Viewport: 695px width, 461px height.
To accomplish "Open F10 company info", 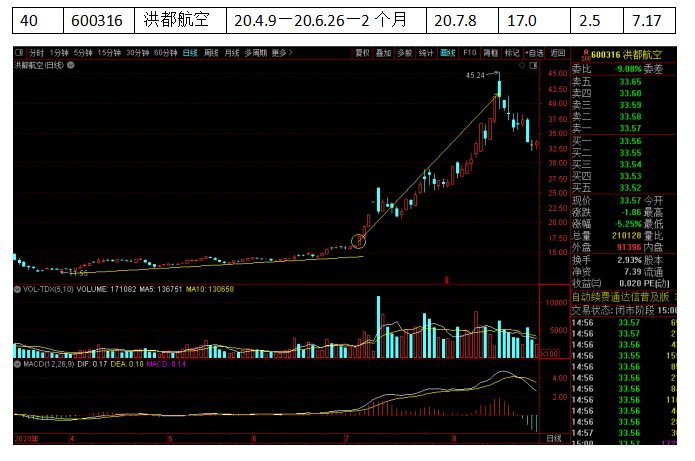I will pyautogui.click(x=469, y=53).
